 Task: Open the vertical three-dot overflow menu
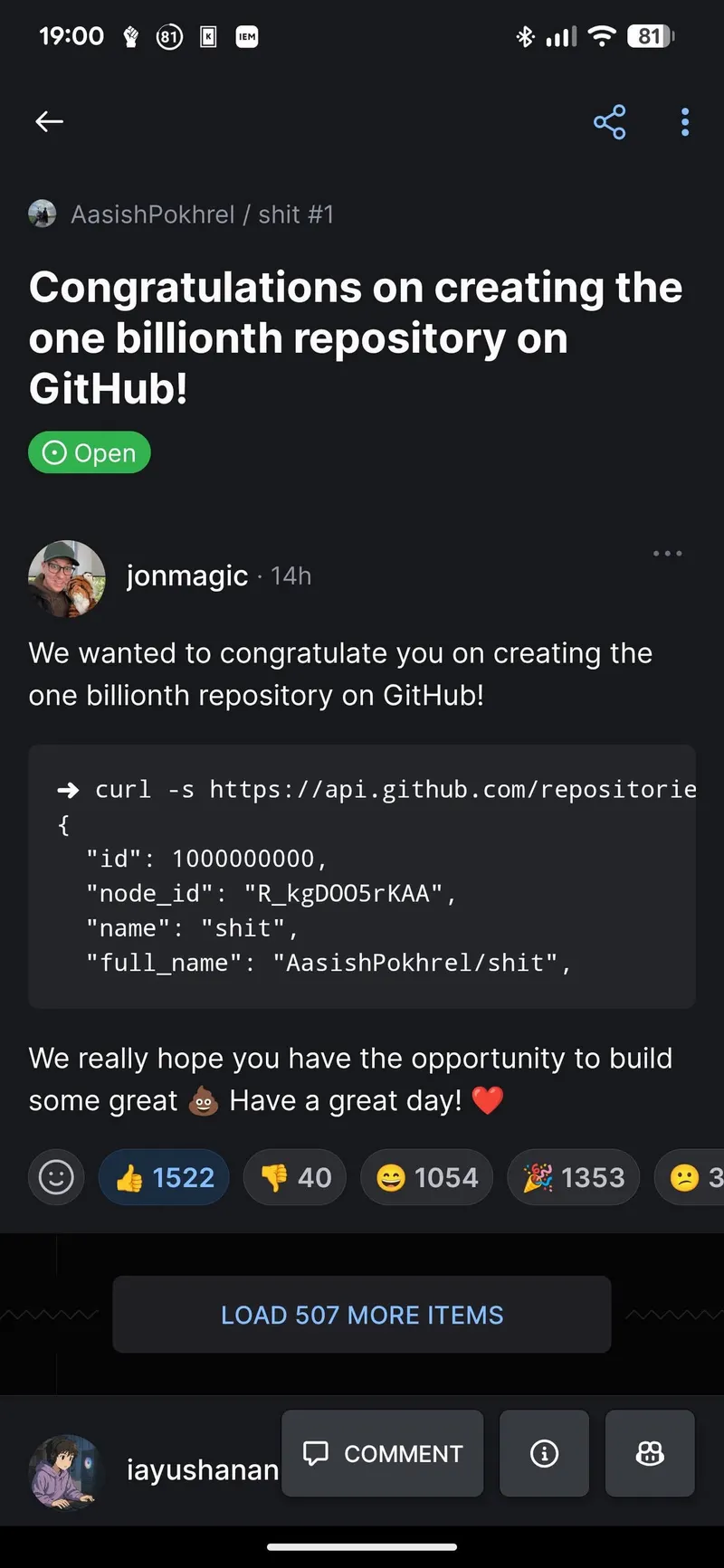pyautogui.click(x=685, y=121)
